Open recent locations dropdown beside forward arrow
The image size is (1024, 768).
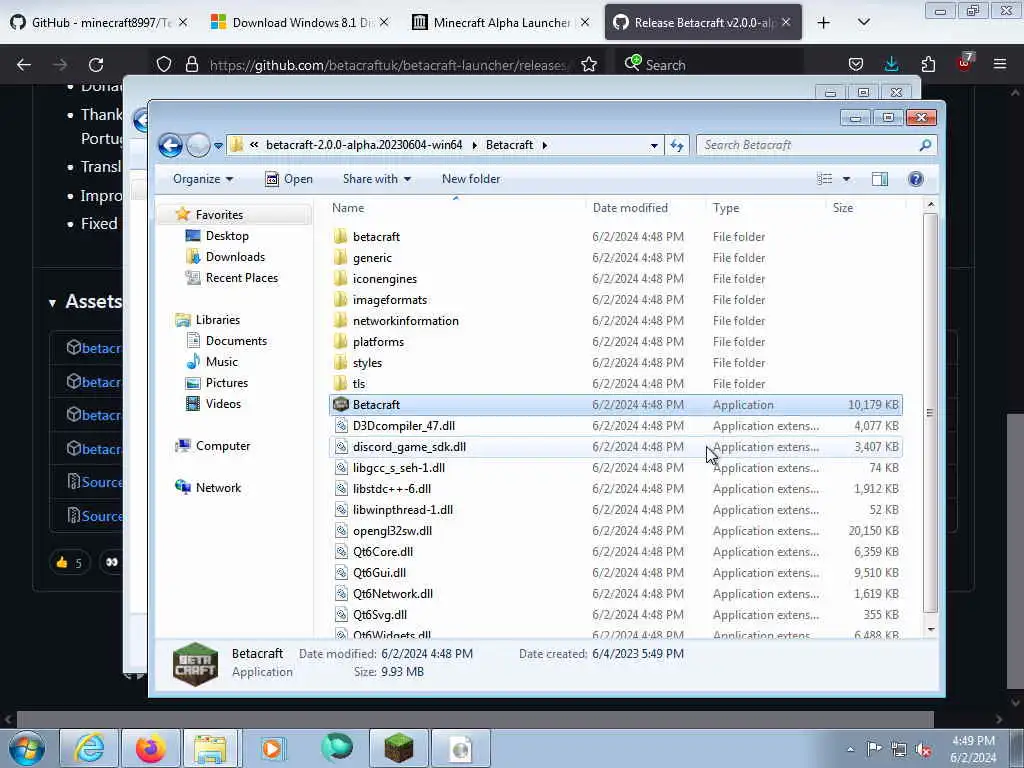(x=218, y=146)
